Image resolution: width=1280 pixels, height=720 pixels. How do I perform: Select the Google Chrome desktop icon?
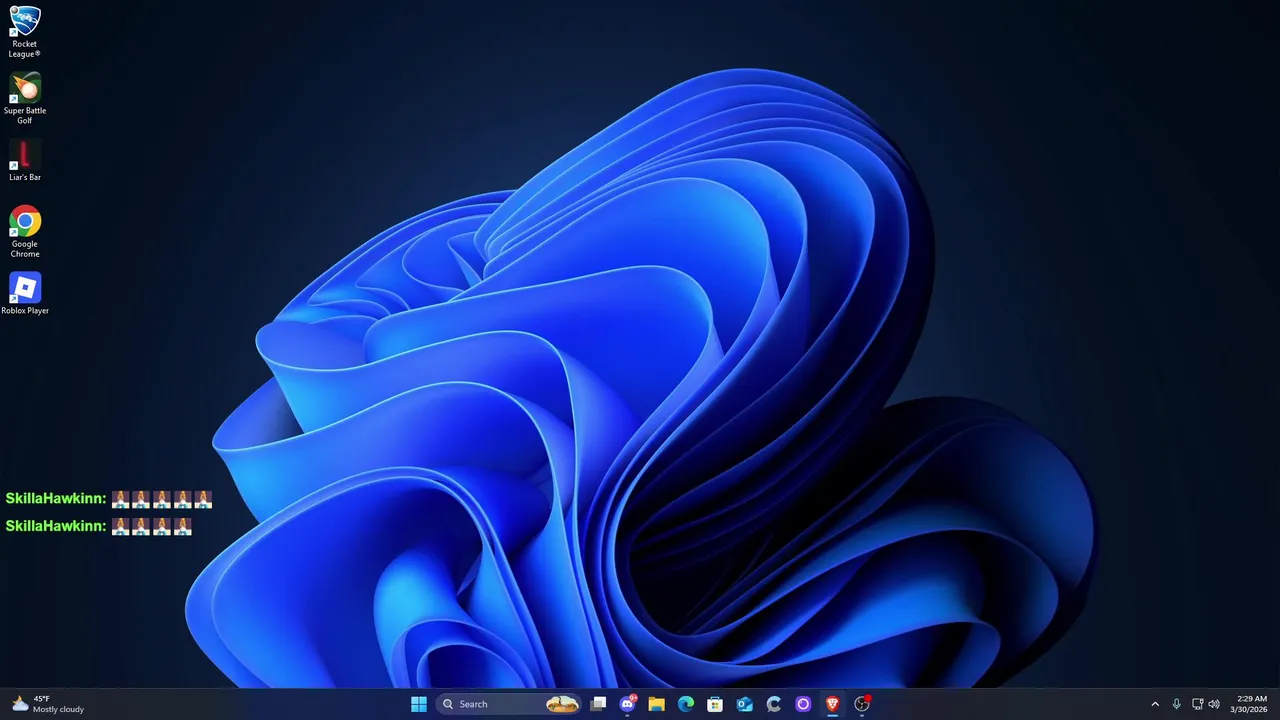pyautogui.click(x=24, y=231)
